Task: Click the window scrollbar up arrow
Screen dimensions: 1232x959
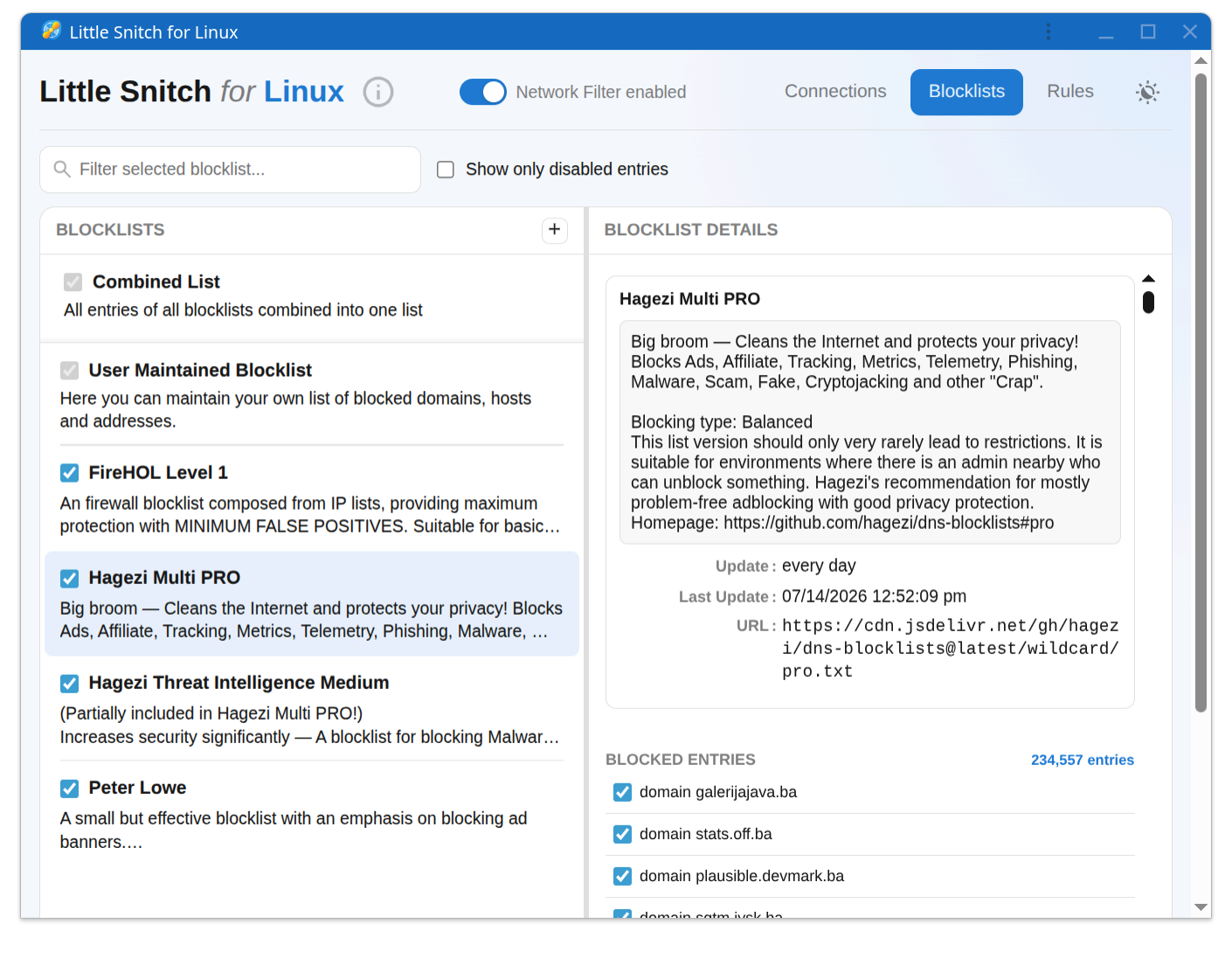Action: [1201, 60]
